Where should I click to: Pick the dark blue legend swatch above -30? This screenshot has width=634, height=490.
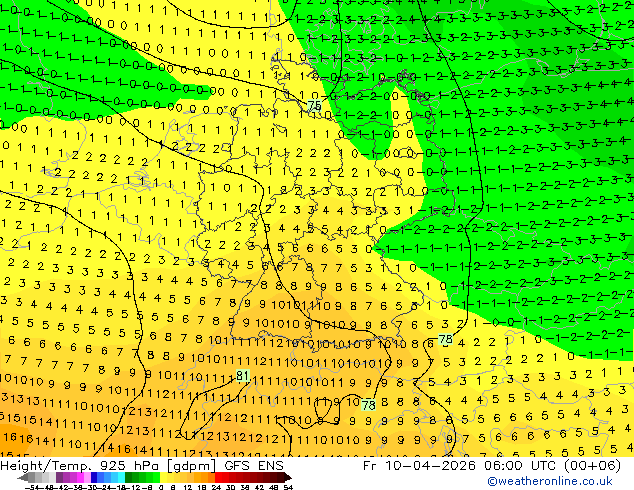94,477
